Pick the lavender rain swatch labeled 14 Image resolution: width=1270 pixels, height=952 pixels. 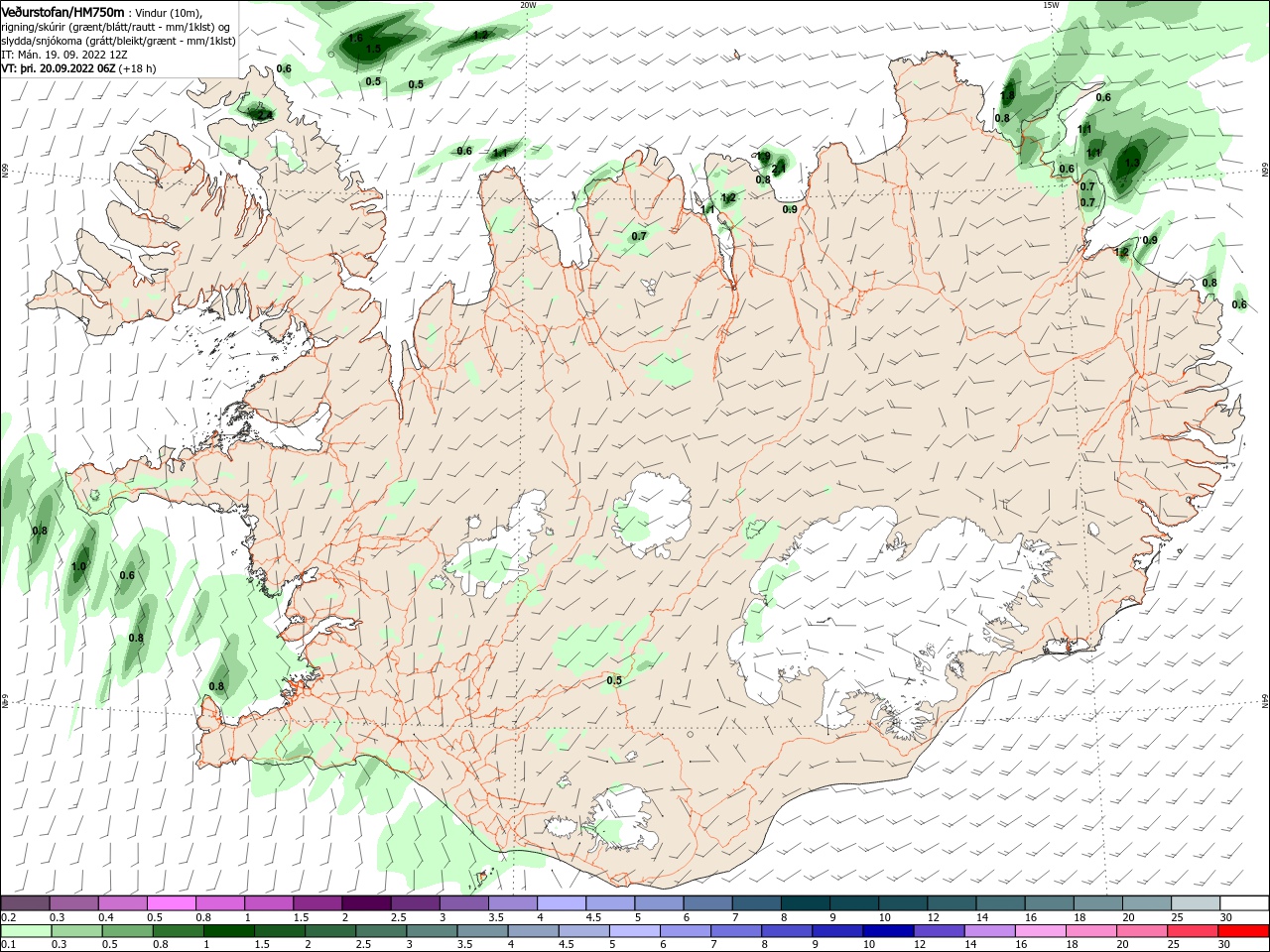(x=990, y=931)
